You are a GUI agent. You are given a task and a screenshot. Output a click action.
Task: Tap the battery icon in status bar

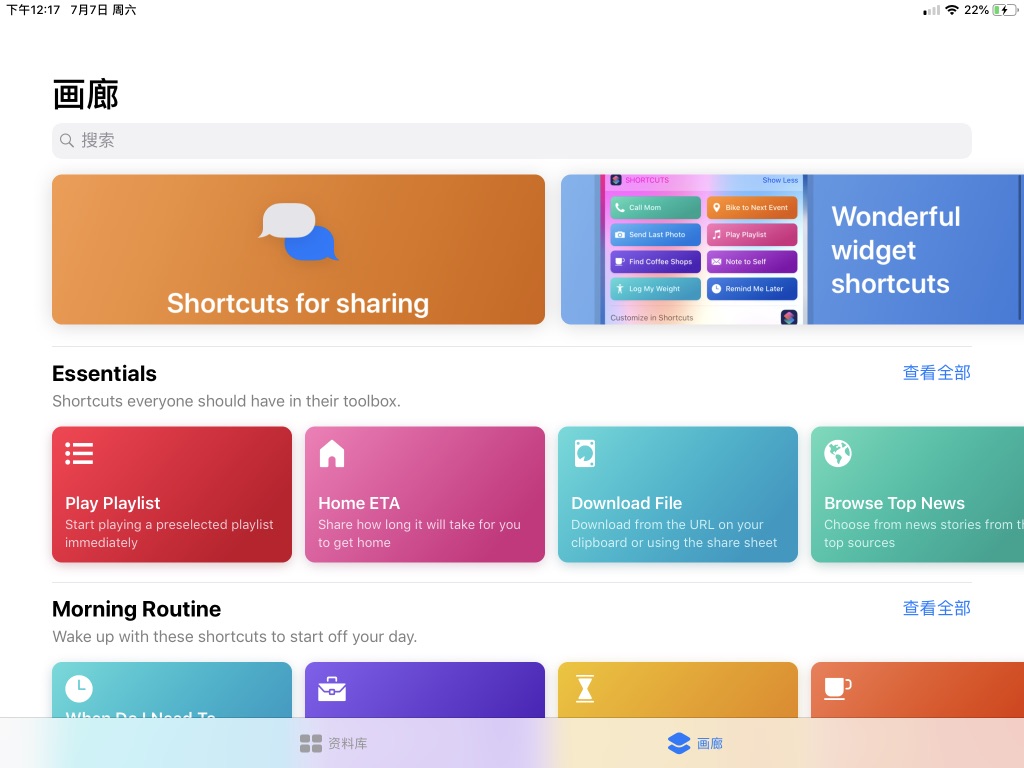pyautogui.click(x=1003, y=10)
